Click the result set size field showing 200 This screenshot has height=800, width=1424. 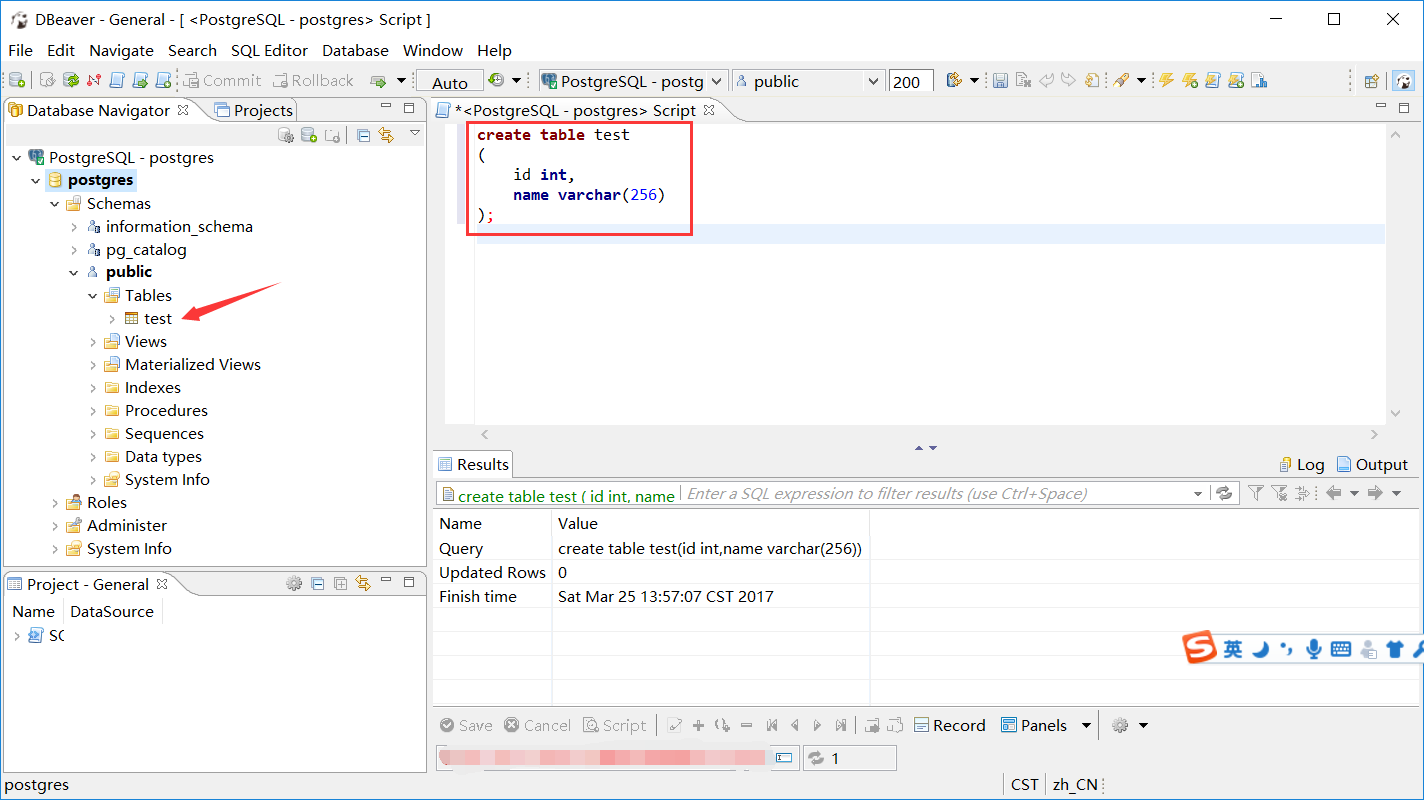pos(911,82)
